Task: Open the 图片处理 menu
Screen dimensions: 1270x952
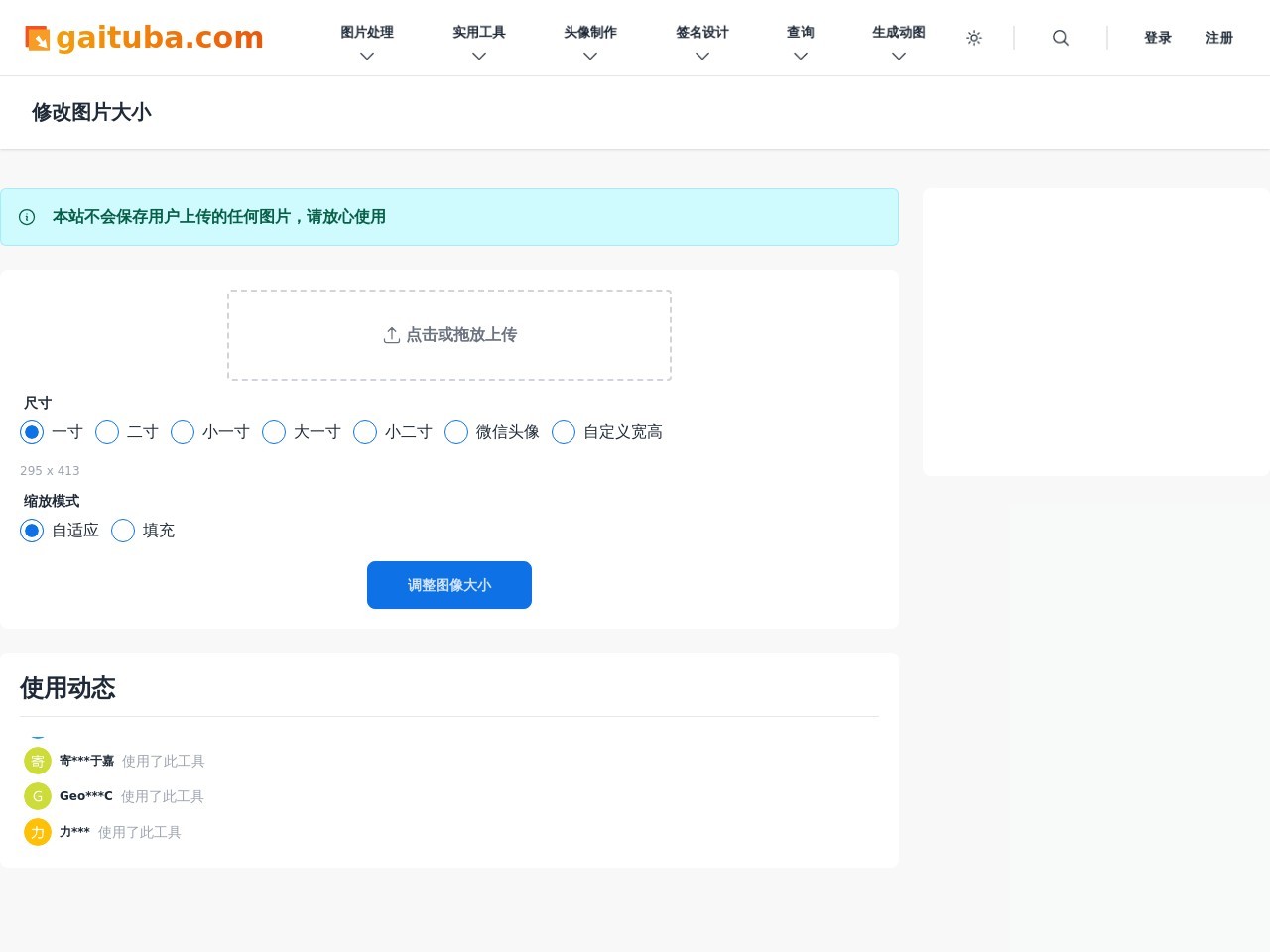Action: 367,32
